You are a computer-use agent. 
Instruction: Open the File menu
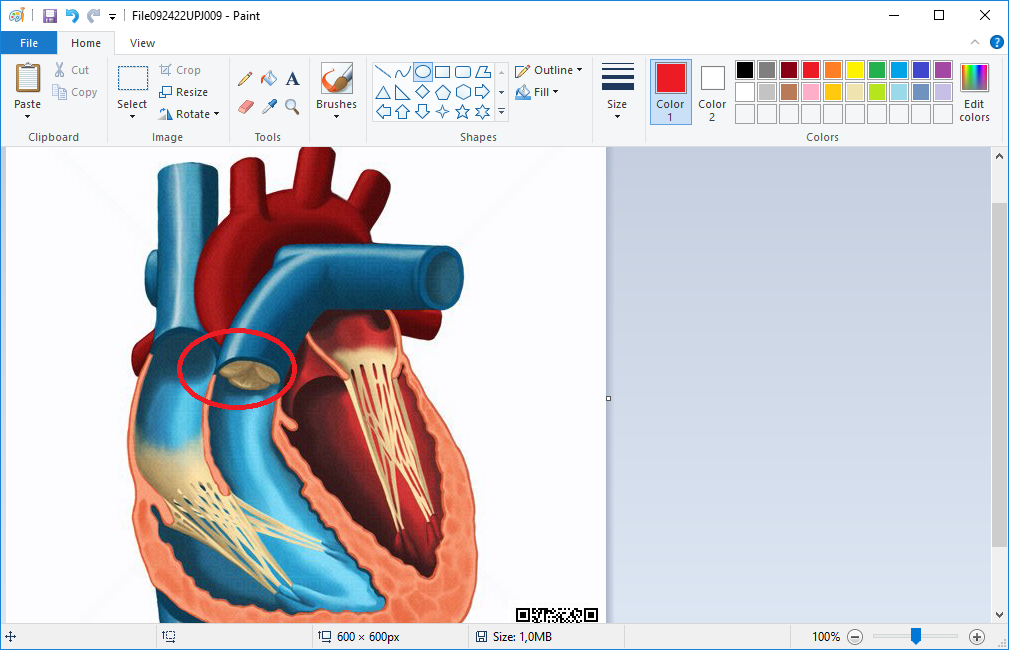point(29,43)
